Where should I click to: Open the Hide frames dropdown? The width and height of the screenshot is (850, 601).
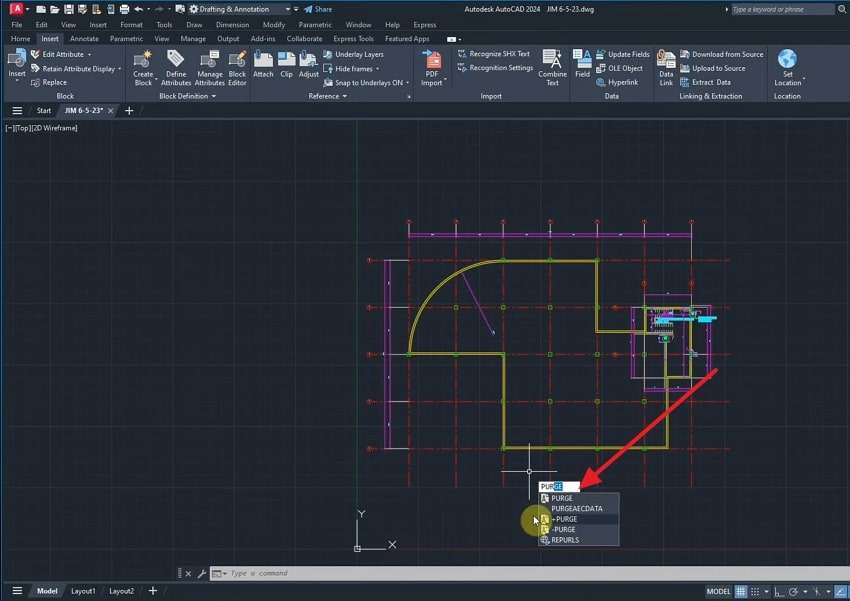pyautogui.click(x=377, y=69)
